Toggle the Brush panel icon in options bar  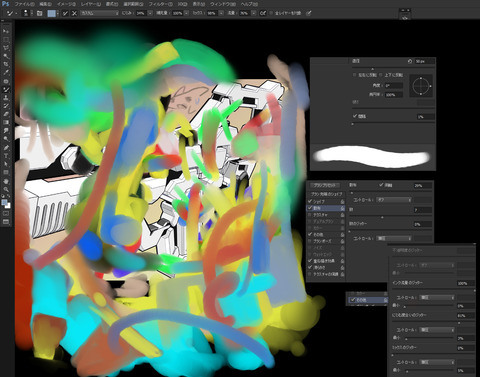(39, 13)
